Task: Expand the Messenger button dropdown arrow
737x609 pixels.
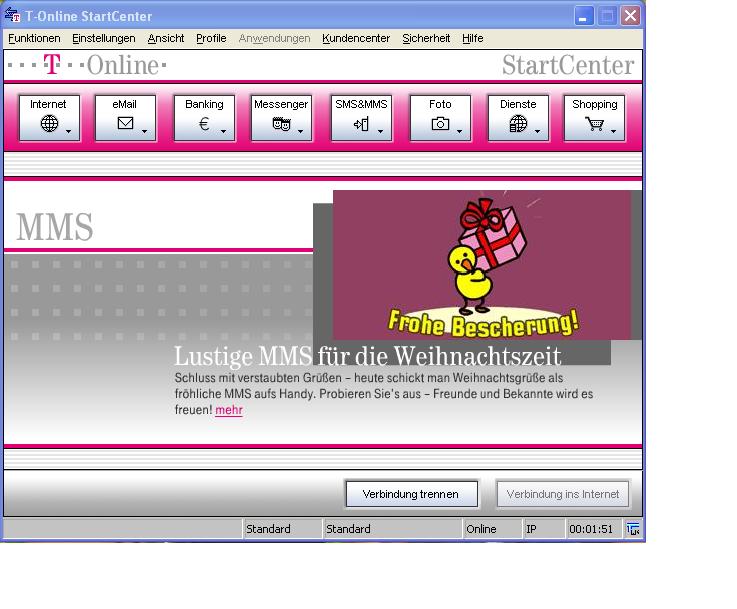Action: (301, 132)
